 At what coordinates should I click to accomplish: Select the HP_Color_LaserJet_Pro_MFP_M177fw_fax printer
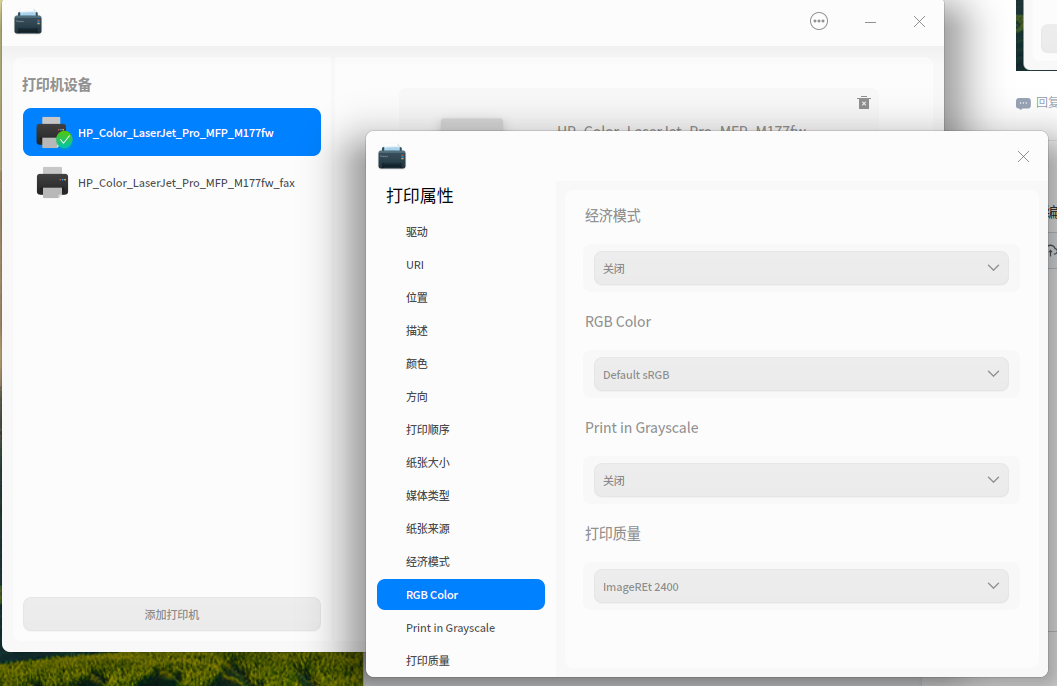pos(172,183)
